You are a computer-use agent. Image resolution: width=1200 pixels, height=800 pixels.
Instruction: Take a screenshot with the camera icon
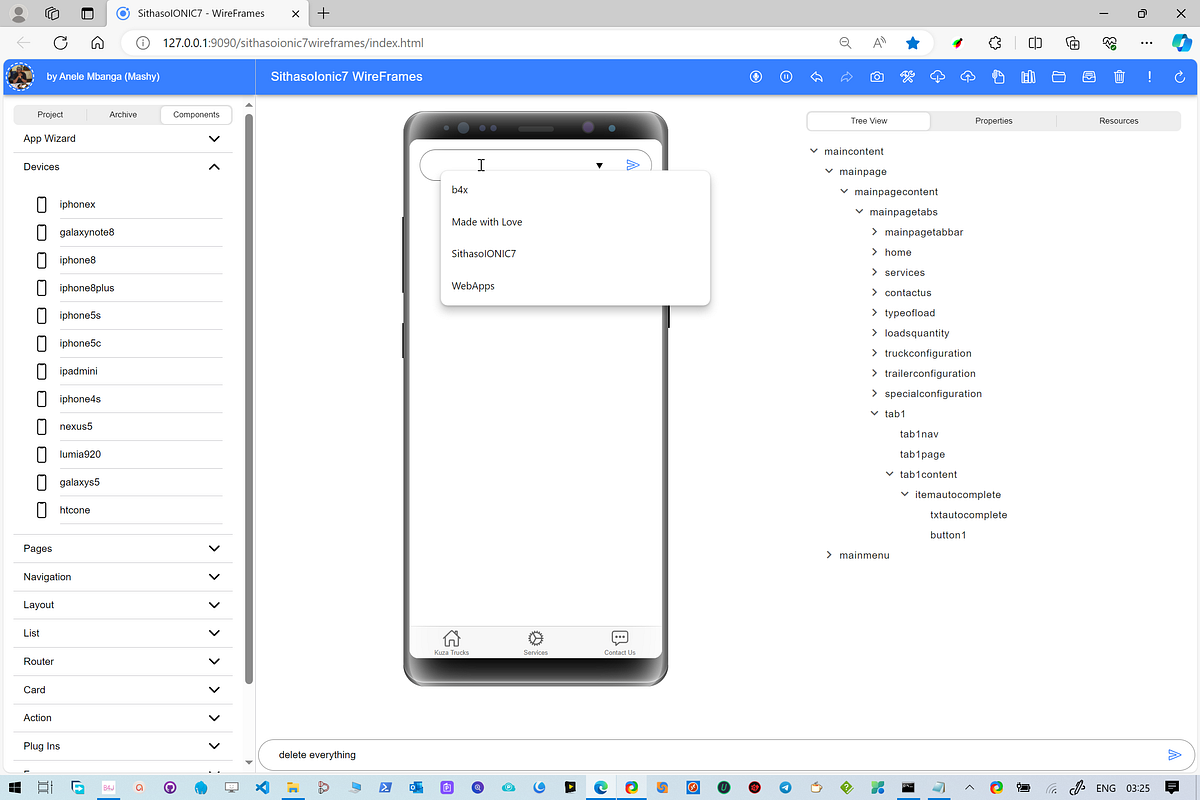point(877,77)
